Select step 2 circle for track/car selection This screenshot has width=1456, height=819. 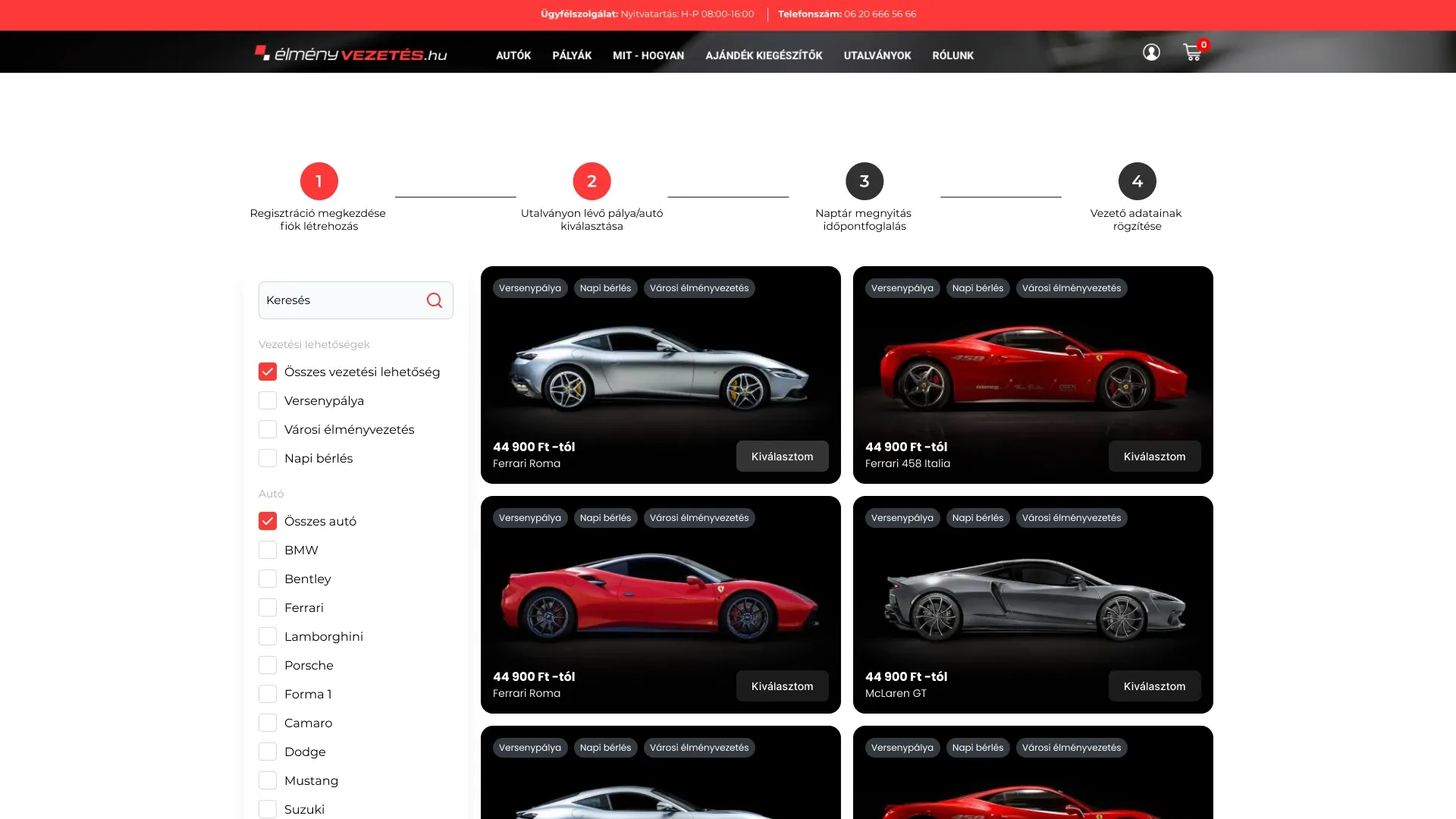pos(592,181)
